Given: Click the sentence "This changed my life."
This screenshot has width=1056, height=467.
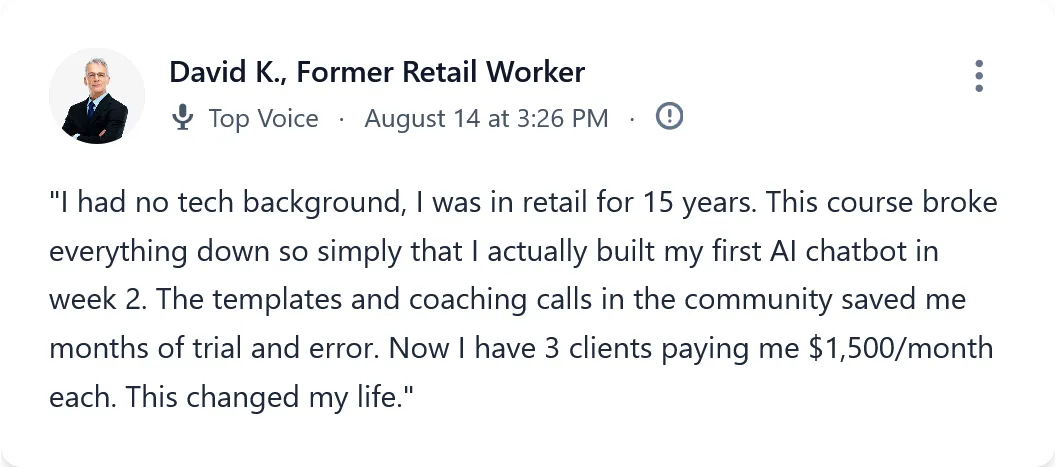Looking at the screenshot, I should click(271, 397).
